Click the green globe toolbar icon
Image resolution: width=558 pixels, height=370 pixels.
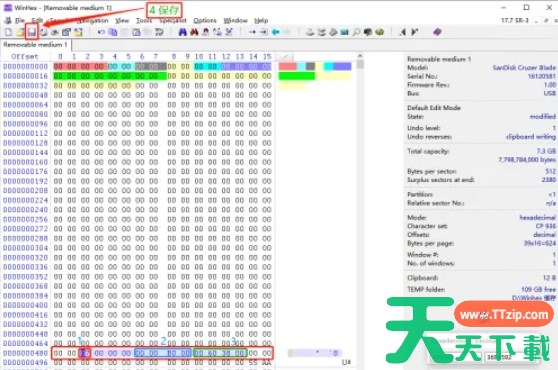pyautogui.click(x=379, y=32)
